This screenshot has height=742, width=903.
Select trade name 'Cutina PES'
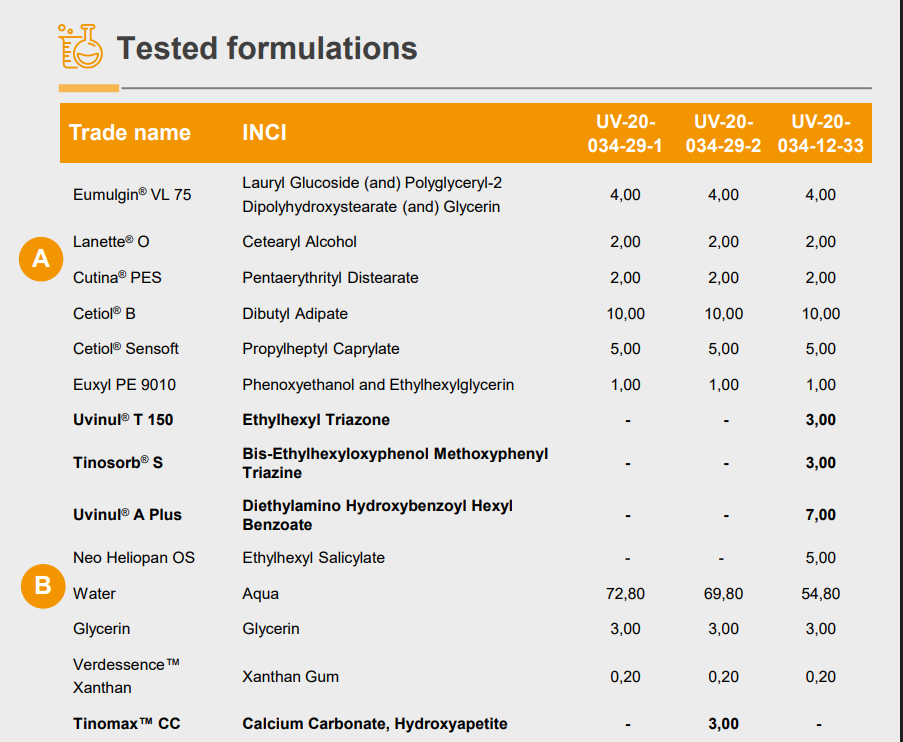pos(117,277)
